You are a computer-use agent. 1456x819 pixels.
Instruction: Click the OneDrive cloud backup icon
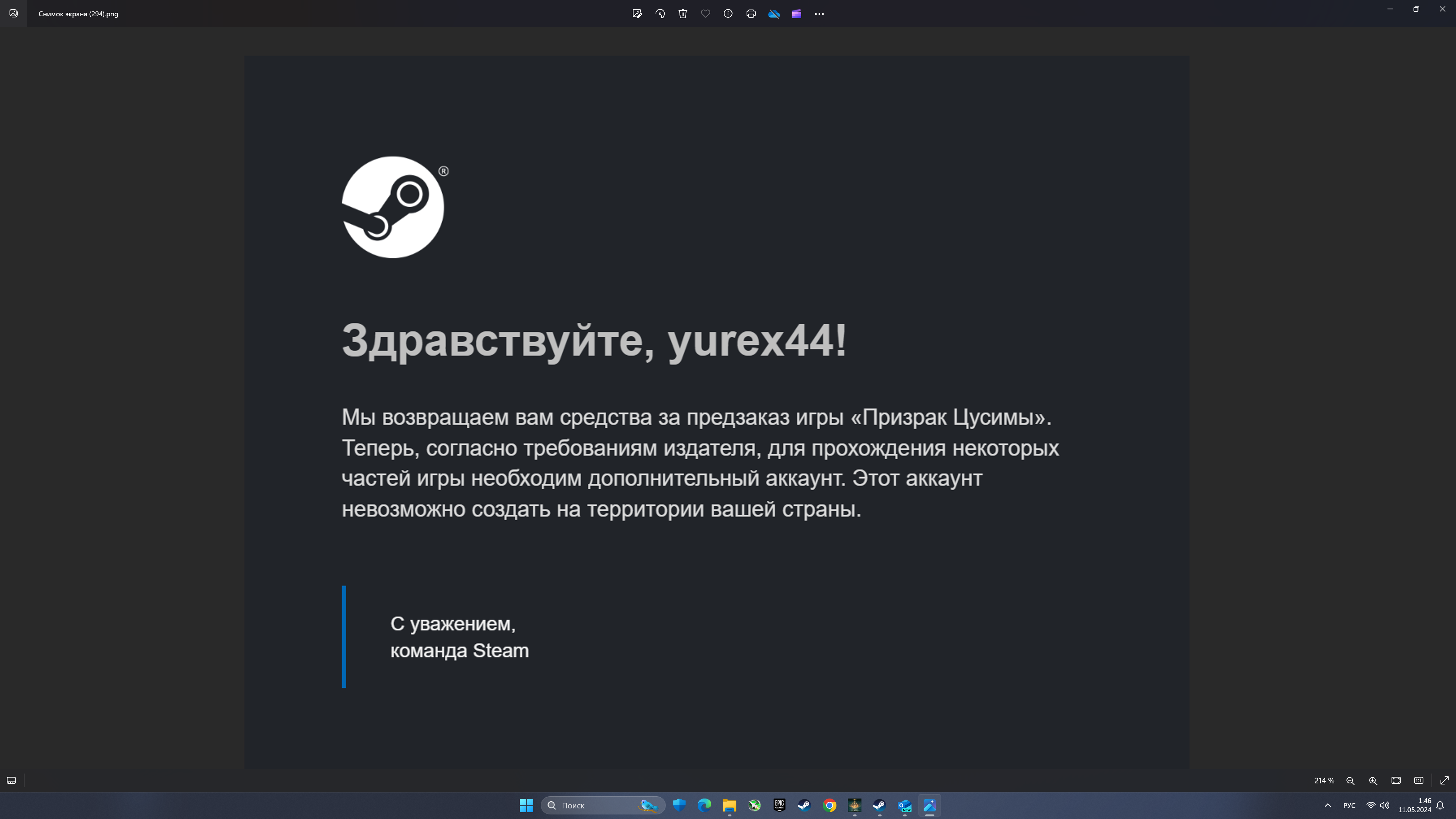click(774, 14)
